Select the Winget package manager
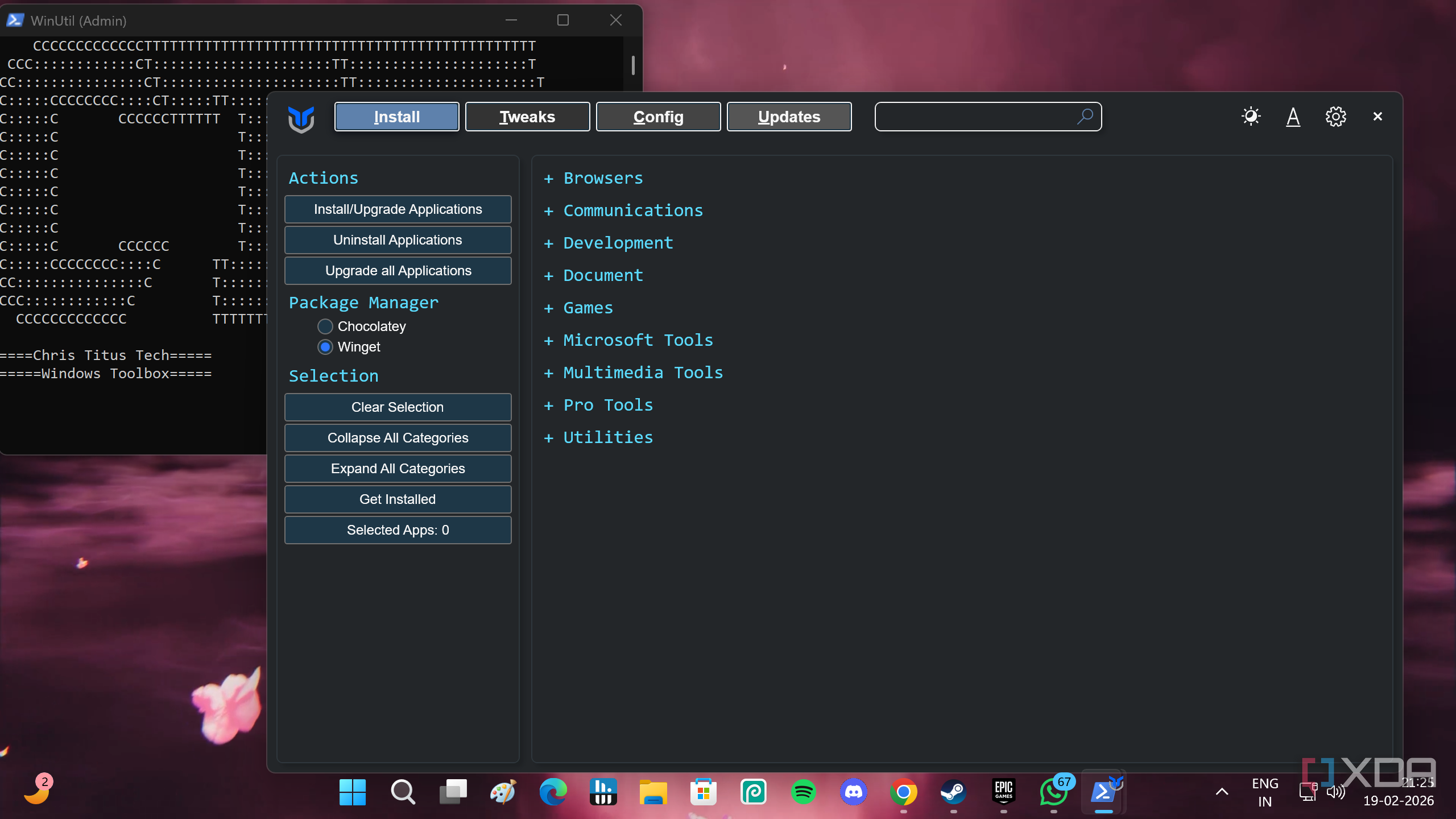Screen dimensions: 1456x819 [325, 347]
